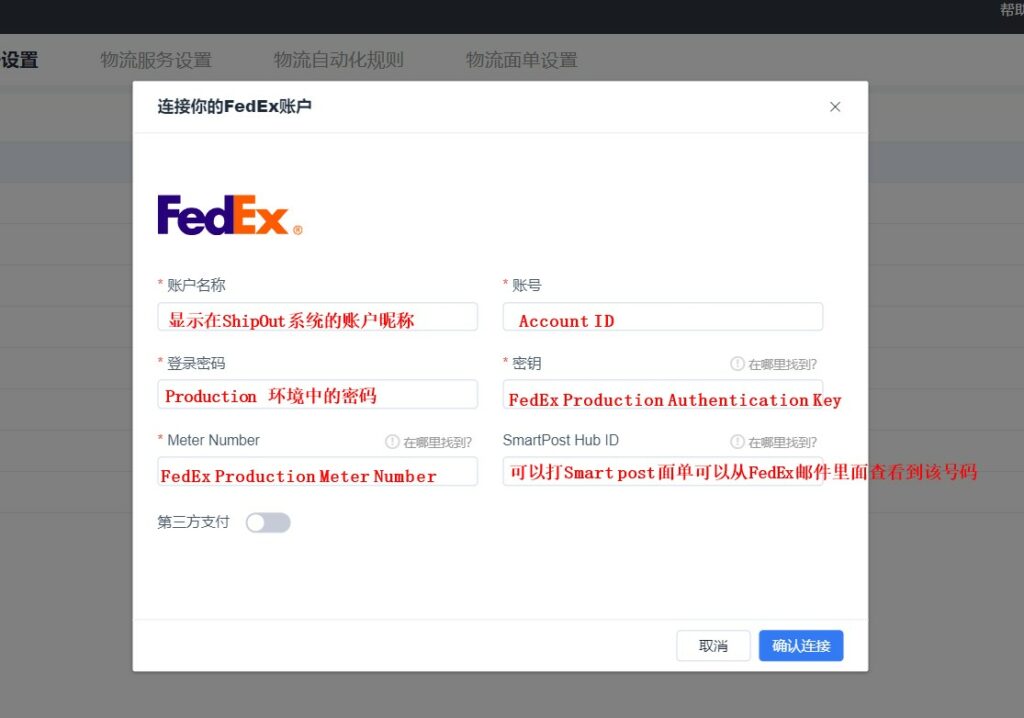Enable the 第三方支付 toggle switch

click(x=267, y=522)
